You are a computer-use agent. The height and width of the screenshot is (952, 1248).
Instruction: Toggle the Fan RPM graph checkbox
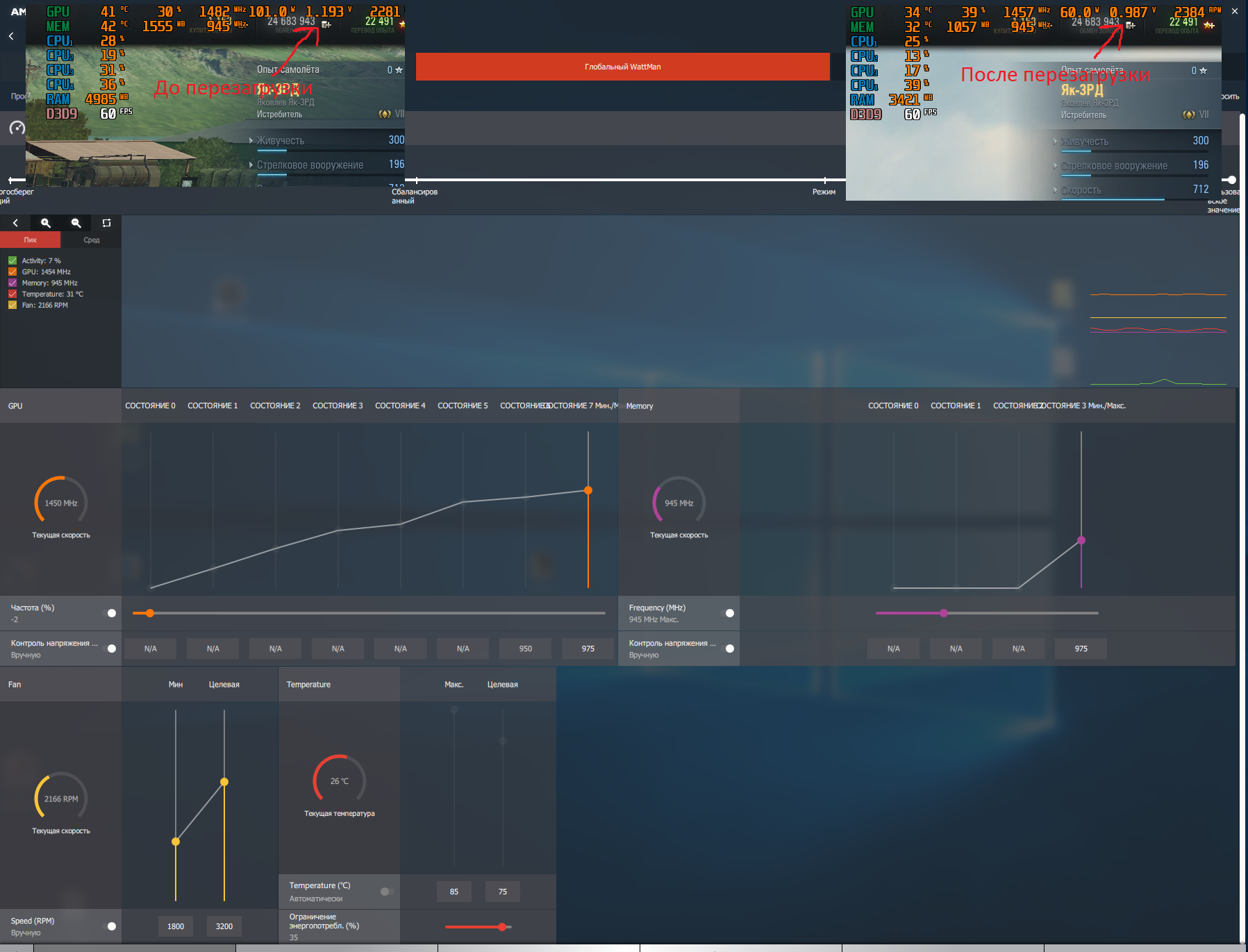point(13,305)
